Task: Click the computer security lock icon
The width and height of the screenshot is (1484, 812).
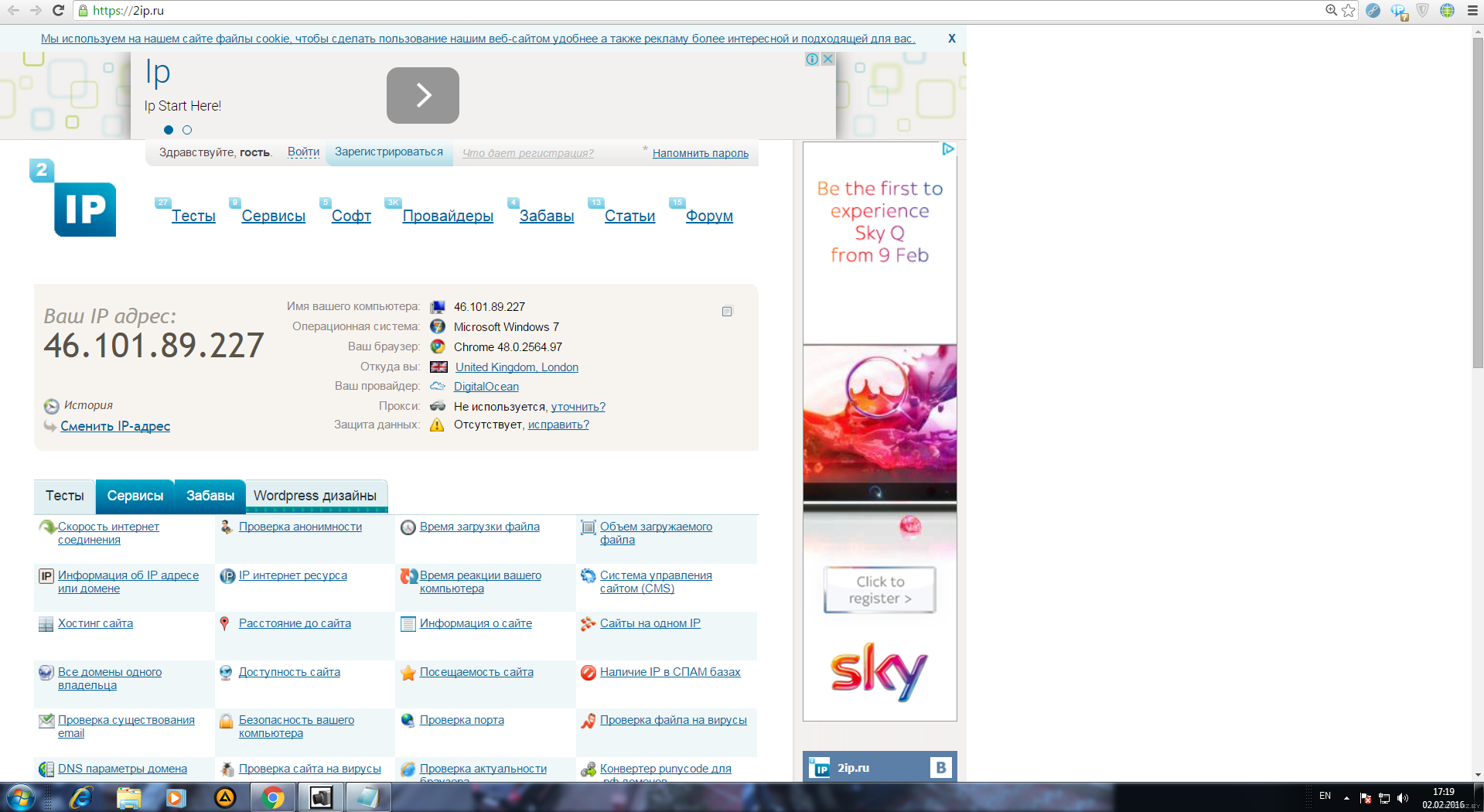Action: (x=227, y=721)
